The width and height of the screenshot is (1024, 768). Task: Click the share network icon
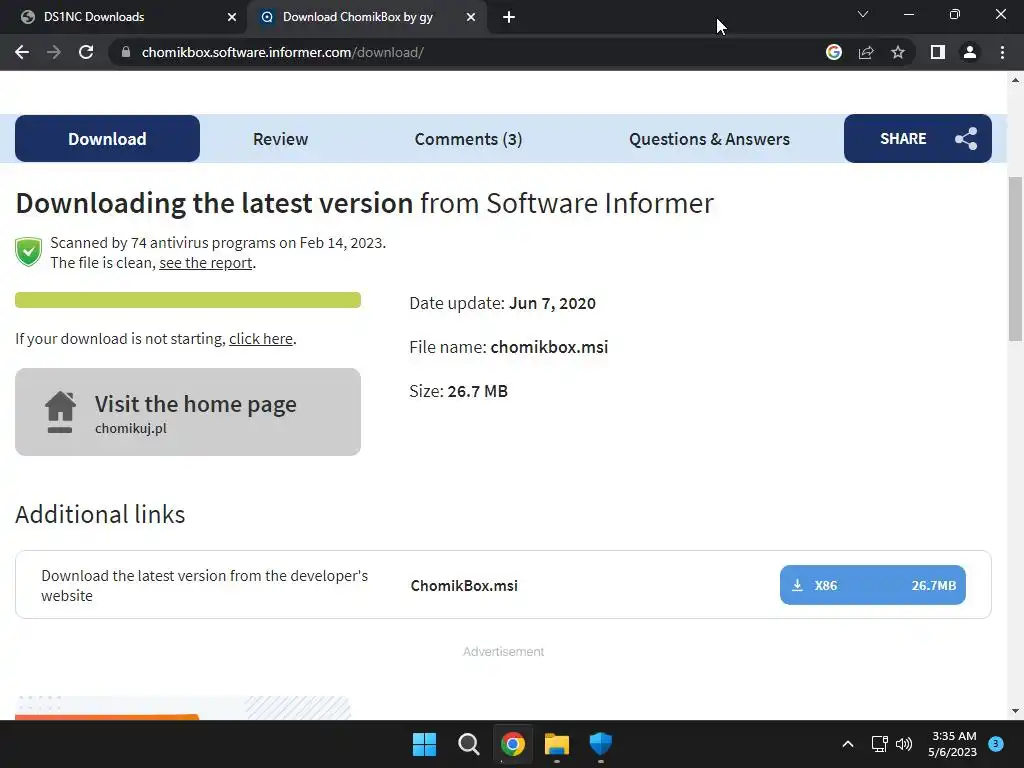coord(966,138)
